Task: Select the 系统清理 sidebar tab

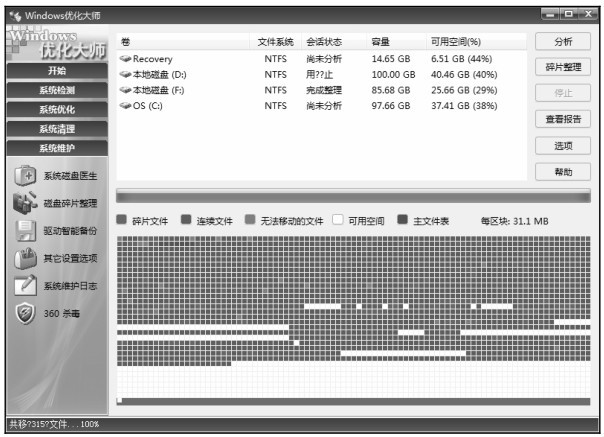Action: (57, 129)
